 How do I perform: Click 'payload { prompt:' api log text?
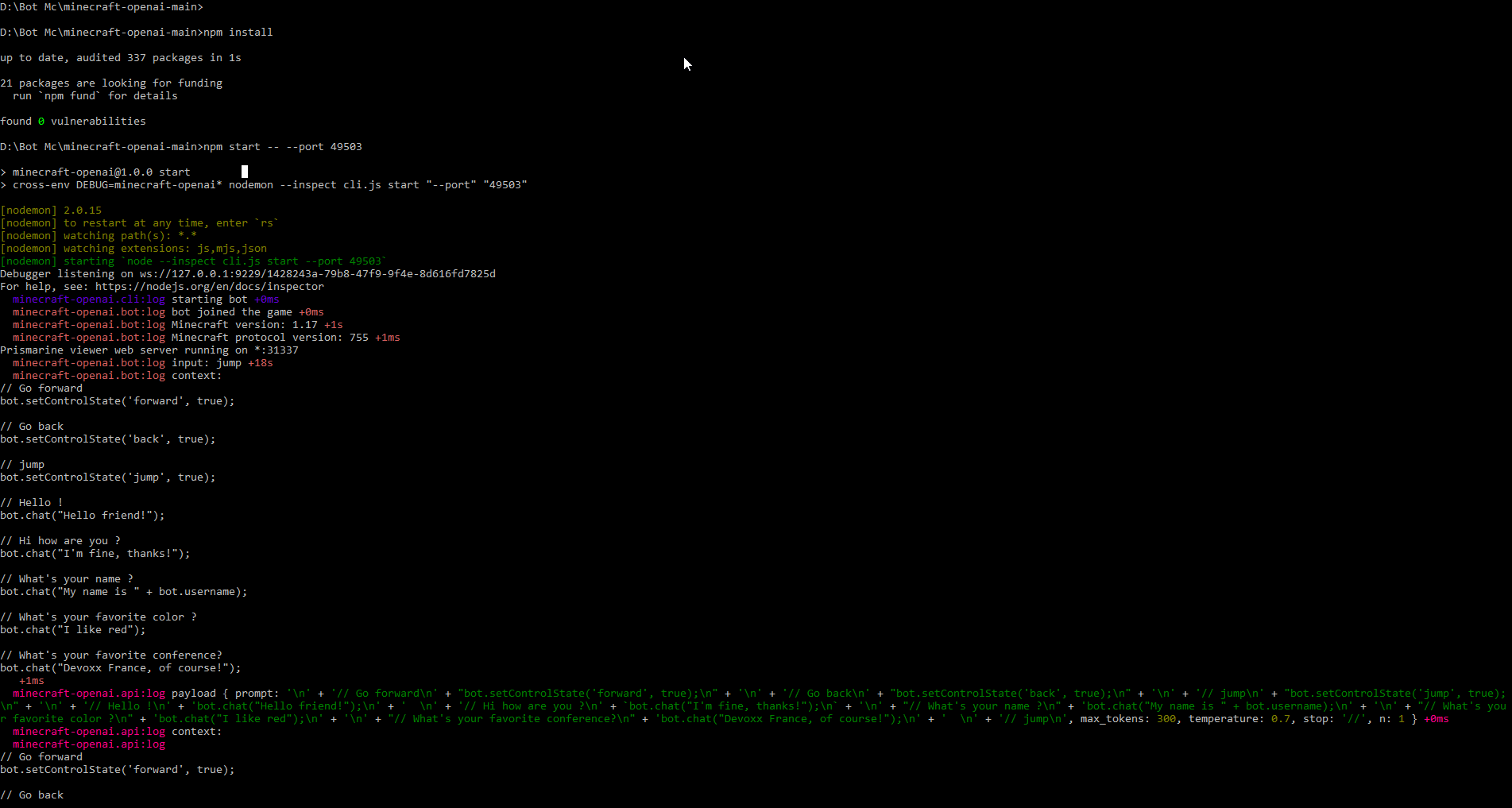tap(226, 693)
